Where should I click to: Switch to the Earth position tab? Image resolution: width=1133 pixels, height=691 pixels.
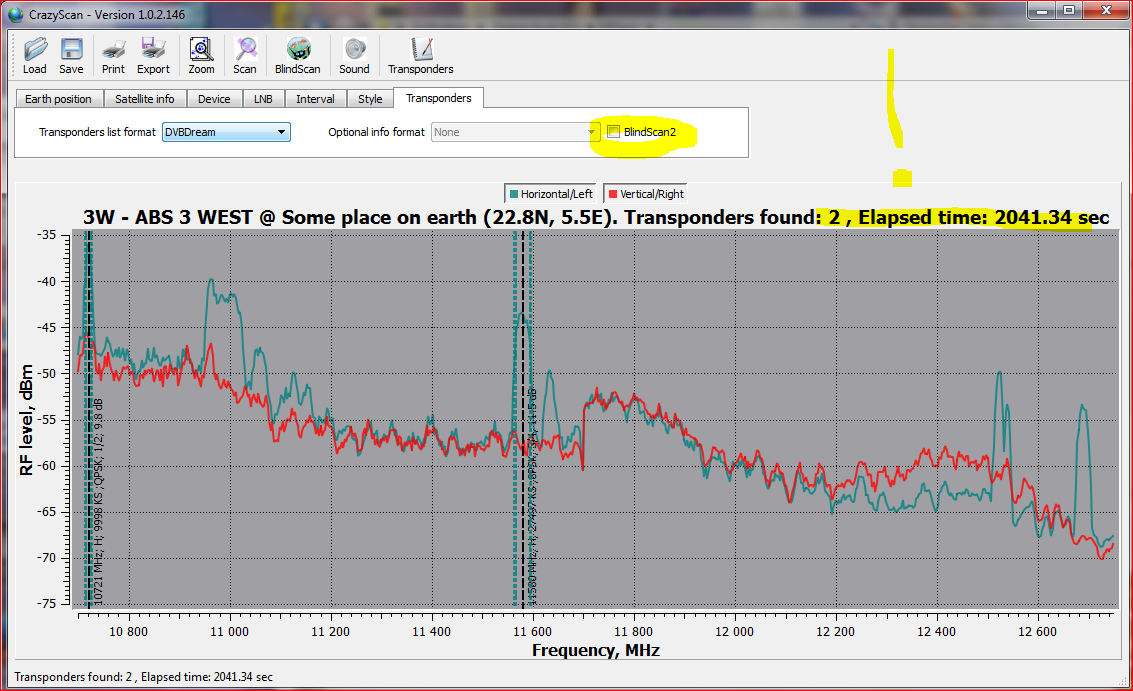58,99
